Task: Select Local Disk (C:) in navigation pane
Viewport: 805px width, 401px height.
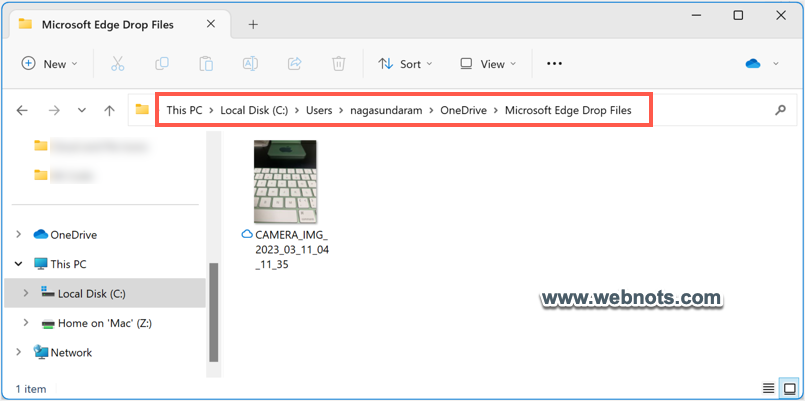Action: click(x=105, y=293)
